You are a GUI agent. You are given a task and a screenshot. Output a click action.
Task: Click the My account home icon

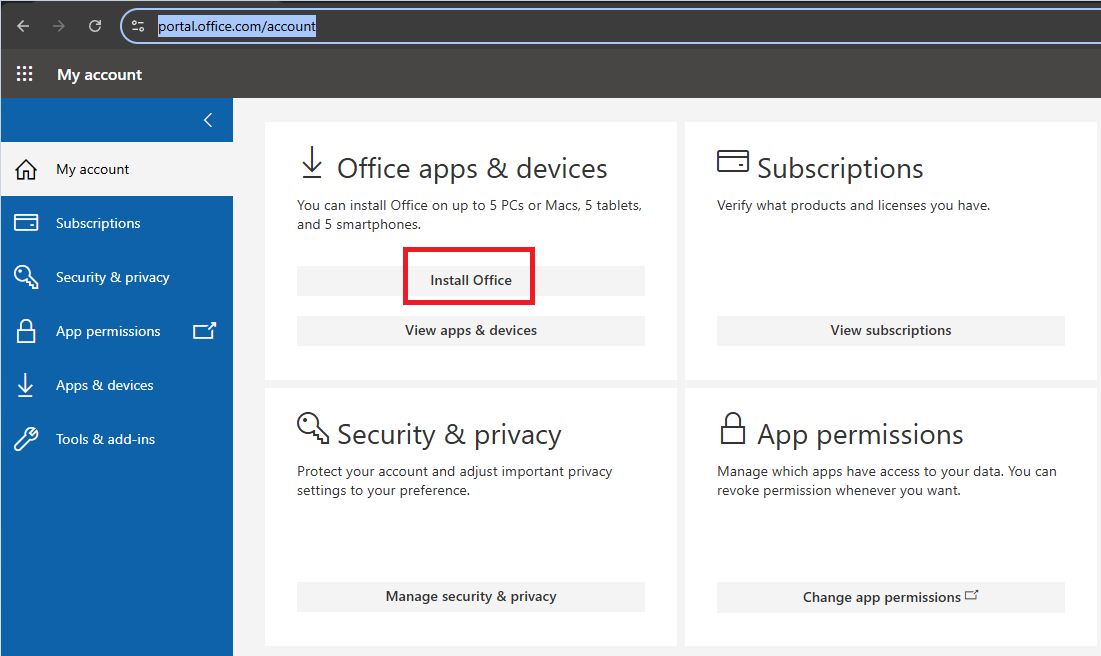[27, 170]
